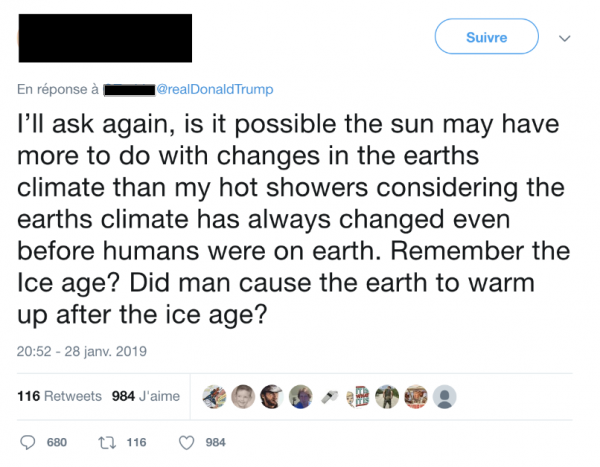The image size is (600, 467).
Task: Open the third liker avatar in the row
Action: click(270, 396)
